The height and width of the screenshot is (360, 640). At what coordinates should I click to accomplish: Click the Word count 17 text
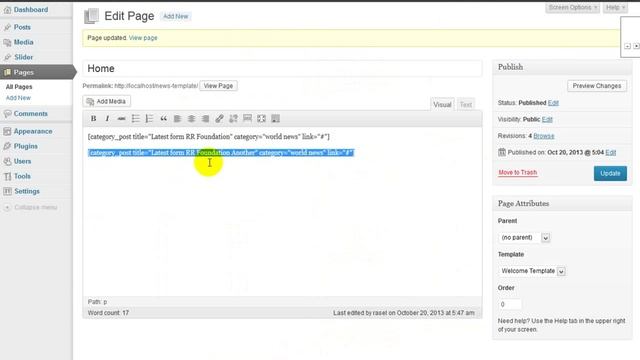click(108, 313)
